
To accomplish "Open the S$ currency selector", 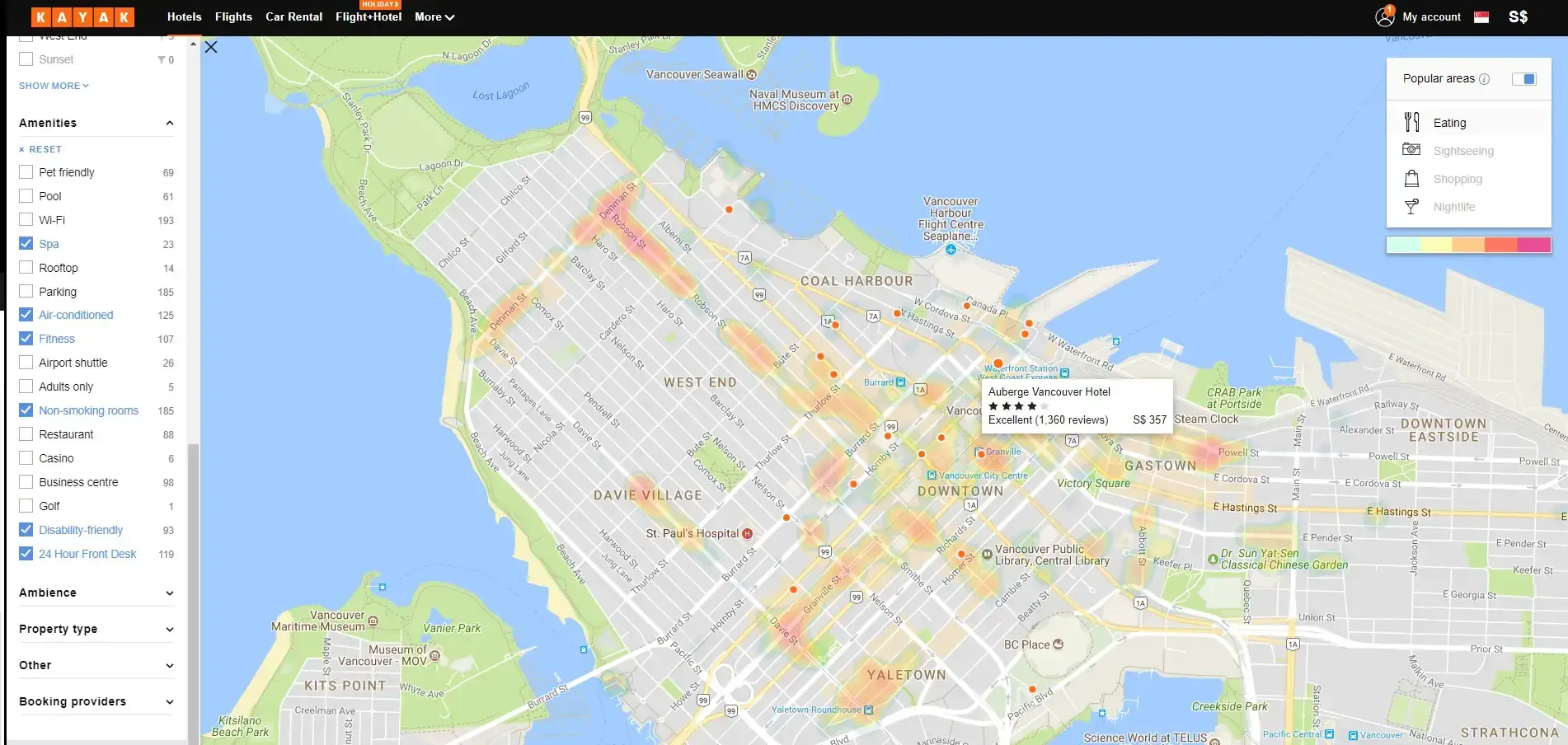I will pos(1518,16).
